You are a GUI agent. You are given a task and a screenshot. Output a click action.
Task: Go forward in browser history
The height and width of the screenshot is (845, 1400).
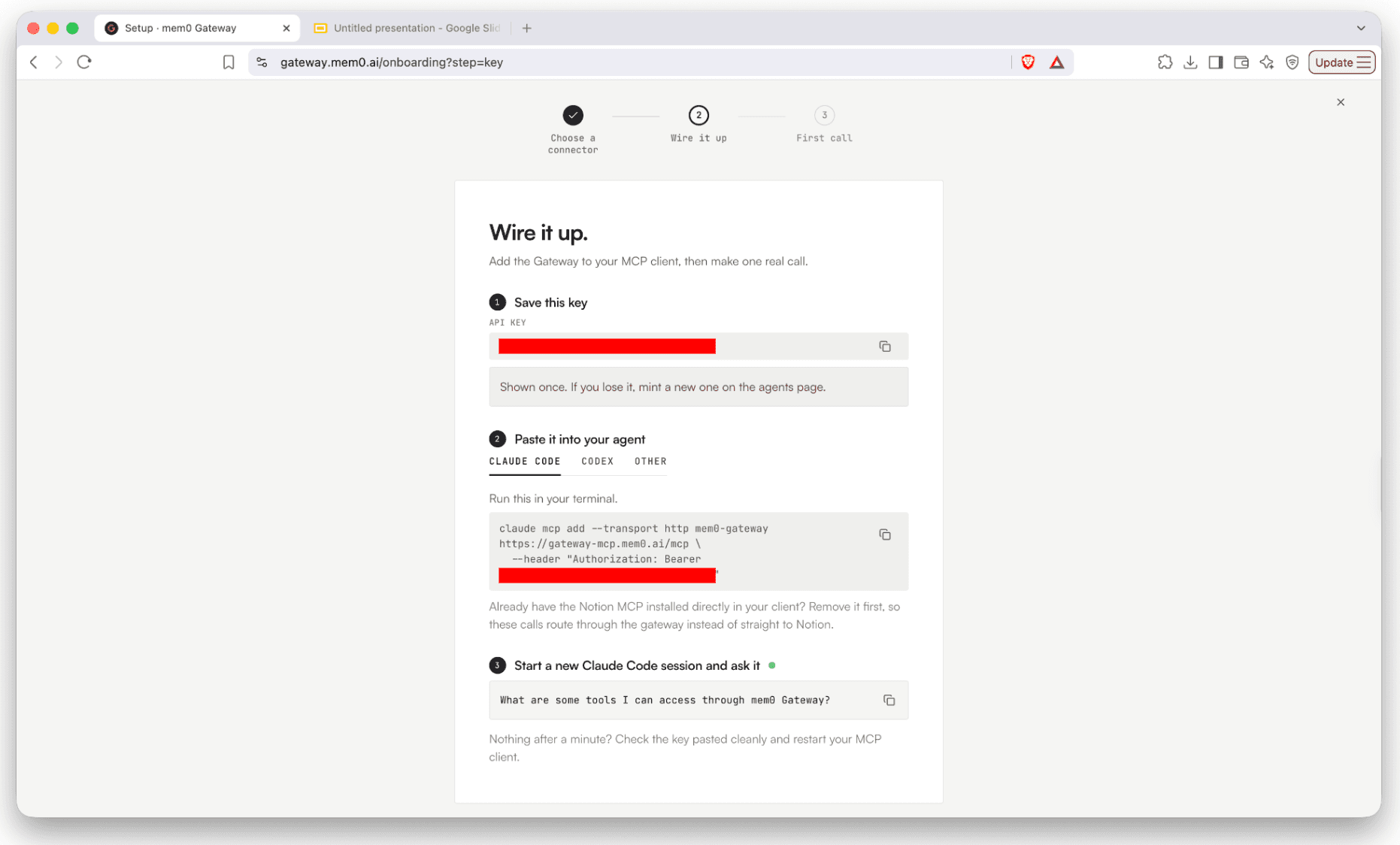pyautogui.click(x=59, y=62)
